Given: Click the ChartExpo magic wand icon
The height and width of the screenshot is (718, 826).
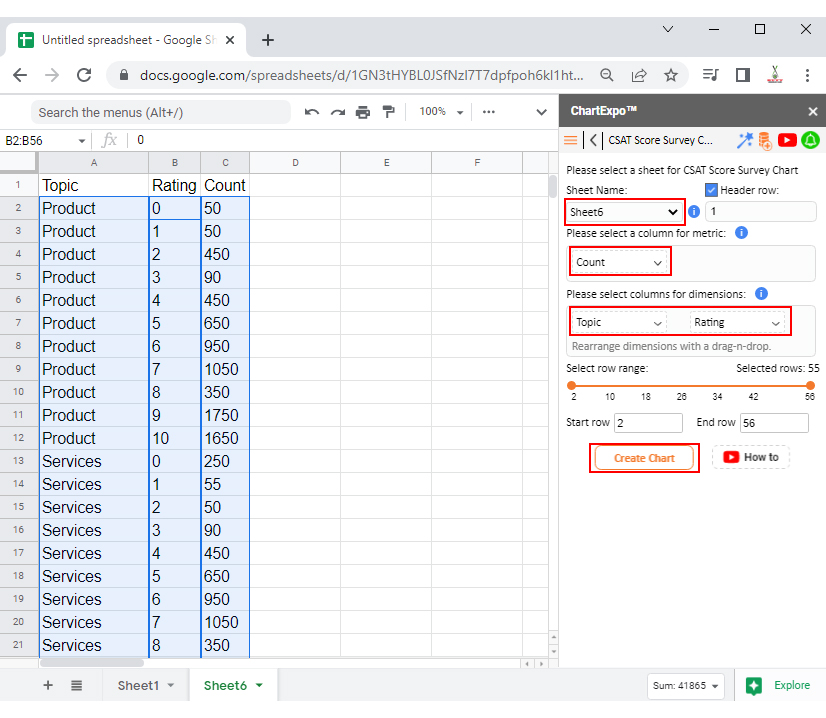Looking at the screenshot, I should click(744, 140).
